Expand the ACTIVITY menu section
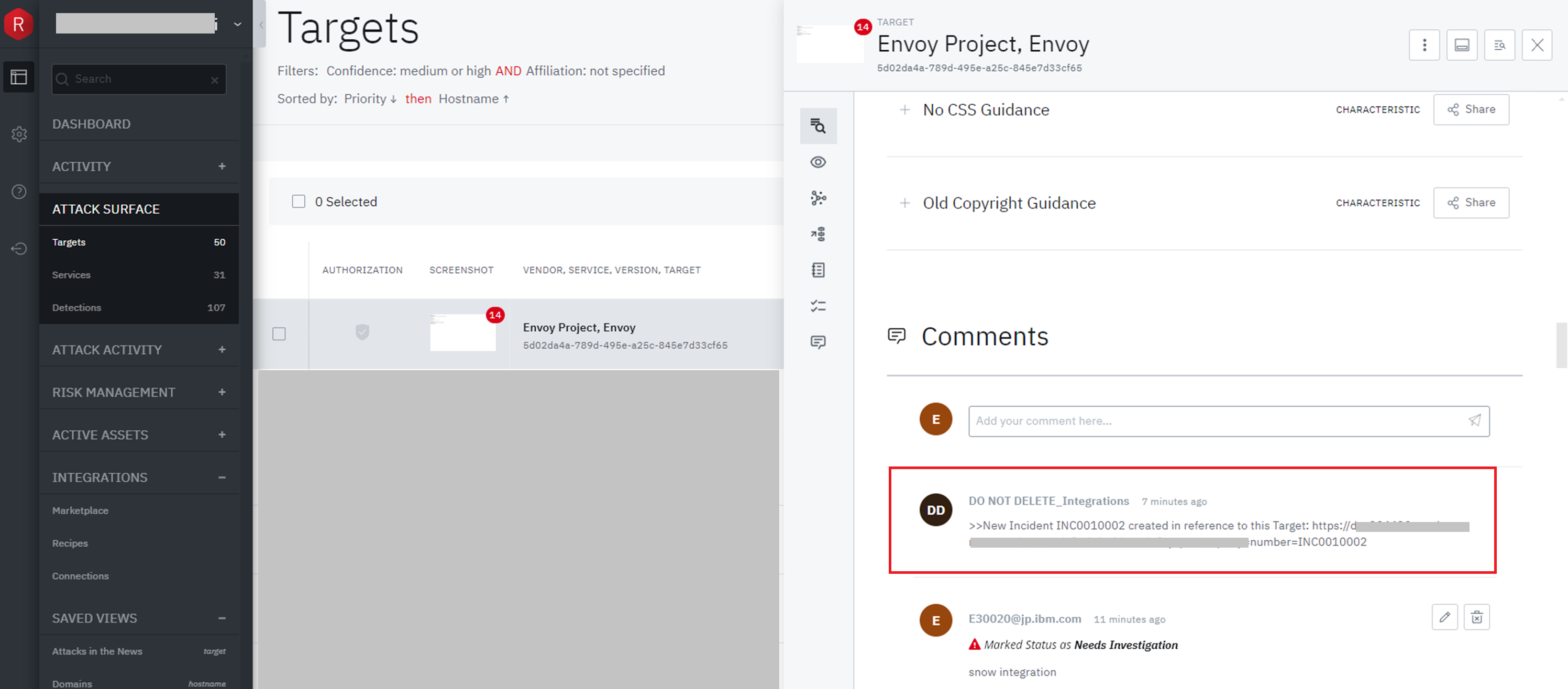Image resolution: width=1568 pixels, height=689 pixels. [x=222, y=166]
